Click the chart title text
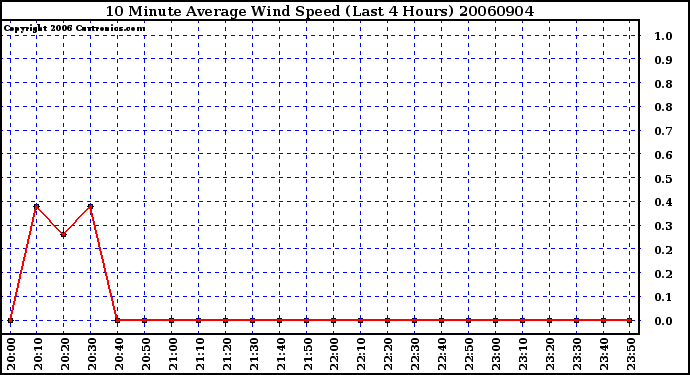This screenshot has height=375, width=690. (x=319, y=11)
